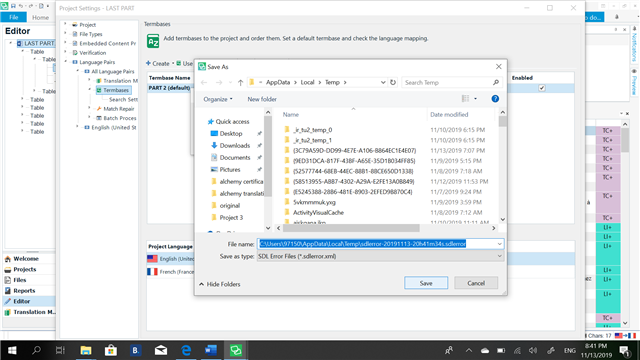Click the Up one level arrow
The height and width of the screenshot is (360, 640).
click(240, 82)
